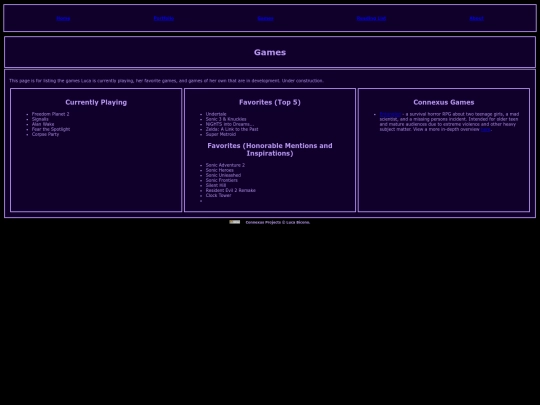Click the Connexus Projects copyright footer text
Viewport: 540px width, 405px height.
(278, 222)
